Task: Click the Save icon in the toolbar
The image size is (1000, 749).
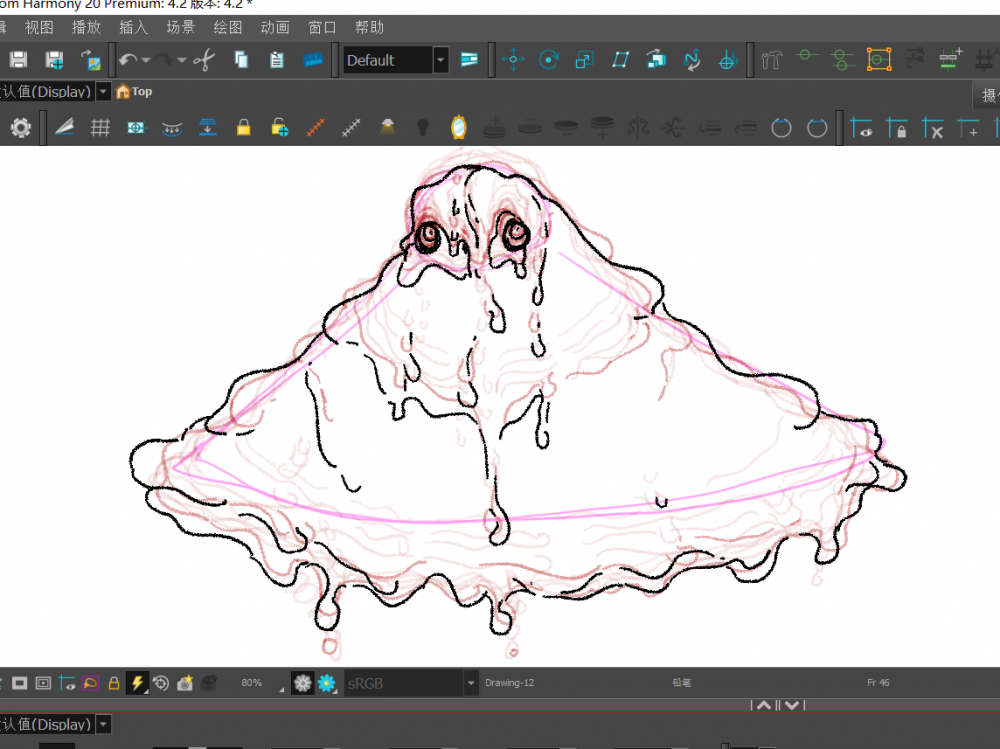Action: click(18, 60)
